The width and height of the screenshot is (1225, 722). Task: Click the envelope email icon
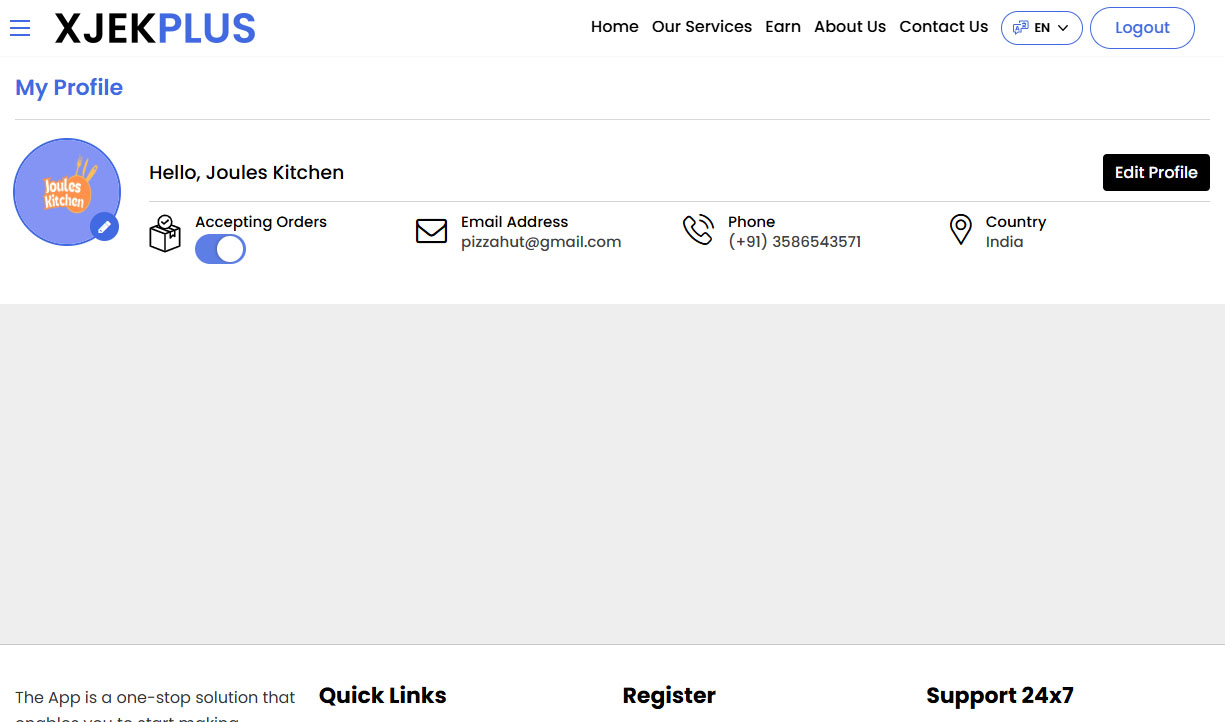pyautogui.click(x=431, y=232)
